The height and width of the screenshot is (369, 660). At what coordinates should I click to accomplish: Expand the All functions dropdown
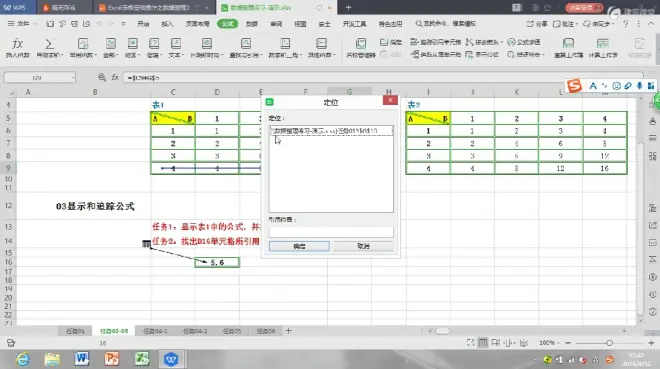[111, 48]
